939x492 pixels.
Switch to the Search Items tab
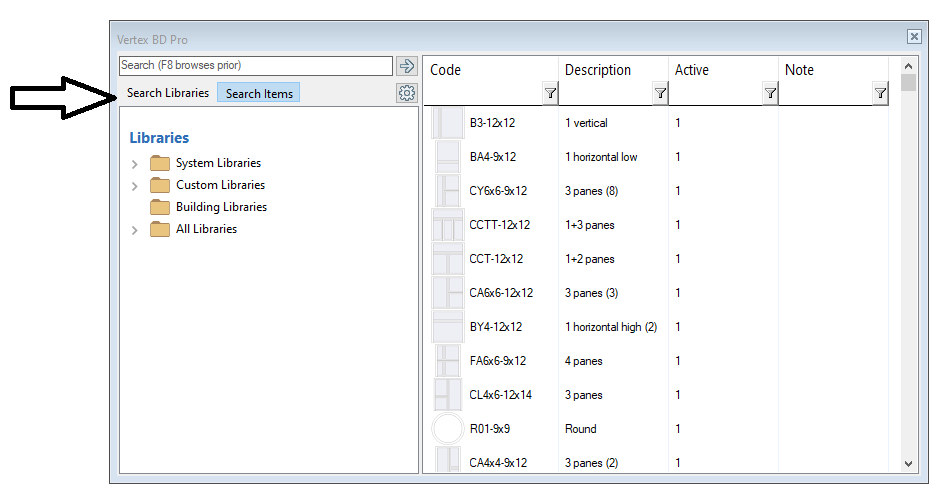259,93
